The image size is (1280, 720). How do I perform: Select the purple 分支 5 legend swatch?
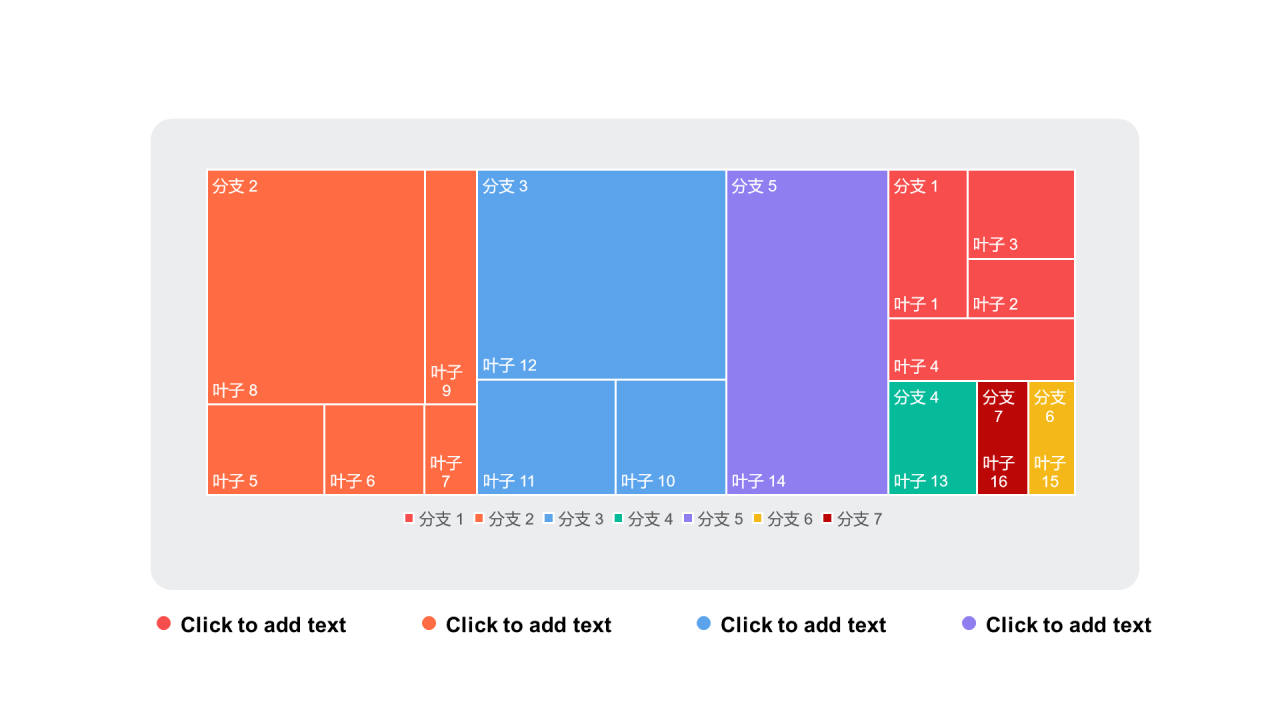point(688,518)
